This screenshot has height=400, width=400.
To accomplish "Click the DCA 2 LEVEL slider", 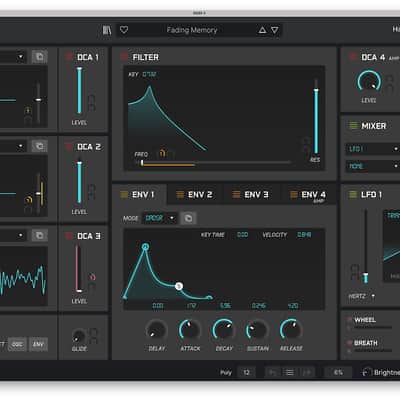I will 79,182.
